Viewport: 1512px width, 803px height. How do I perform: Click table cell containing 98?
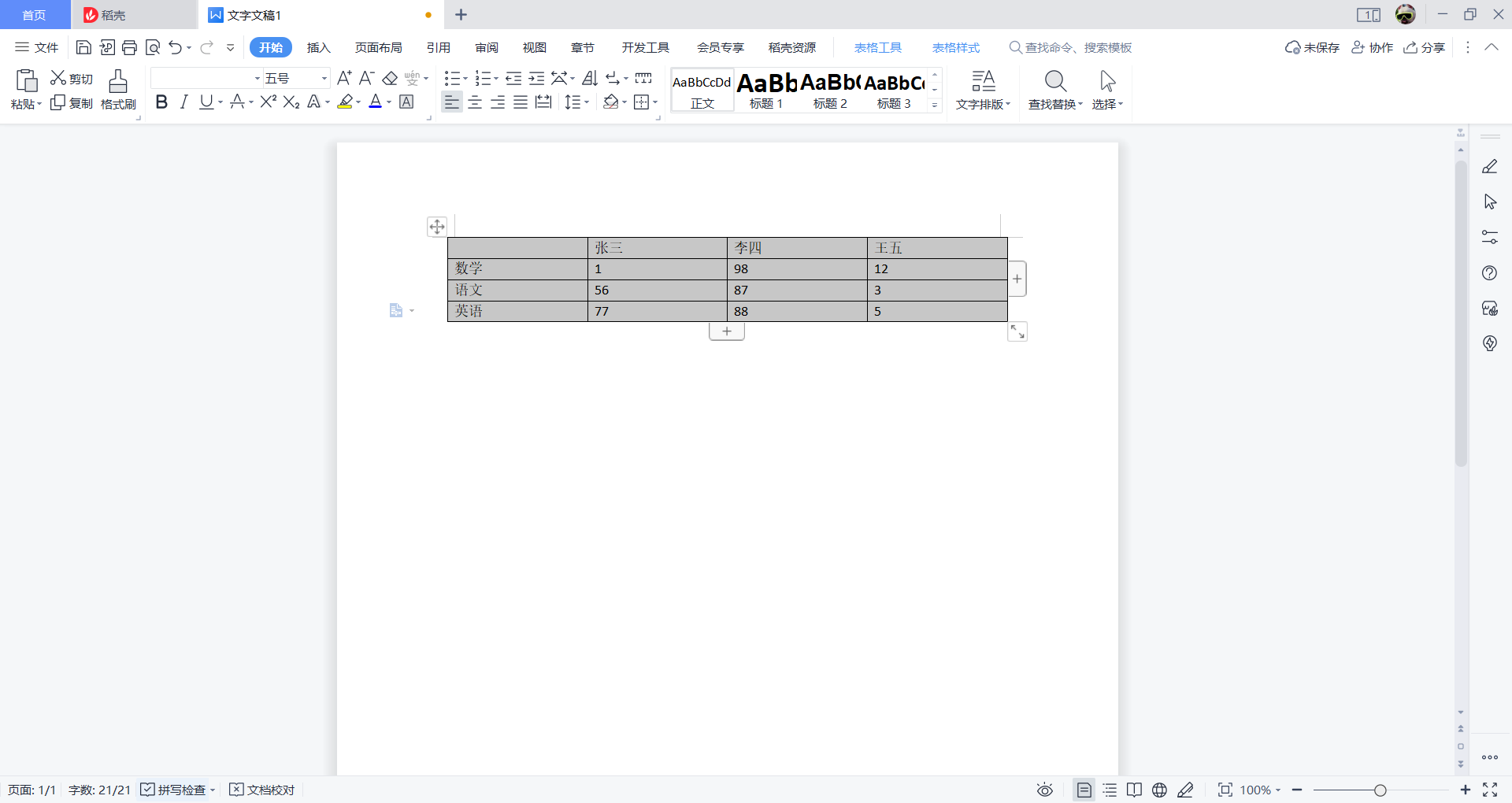[x=796, y=269]
